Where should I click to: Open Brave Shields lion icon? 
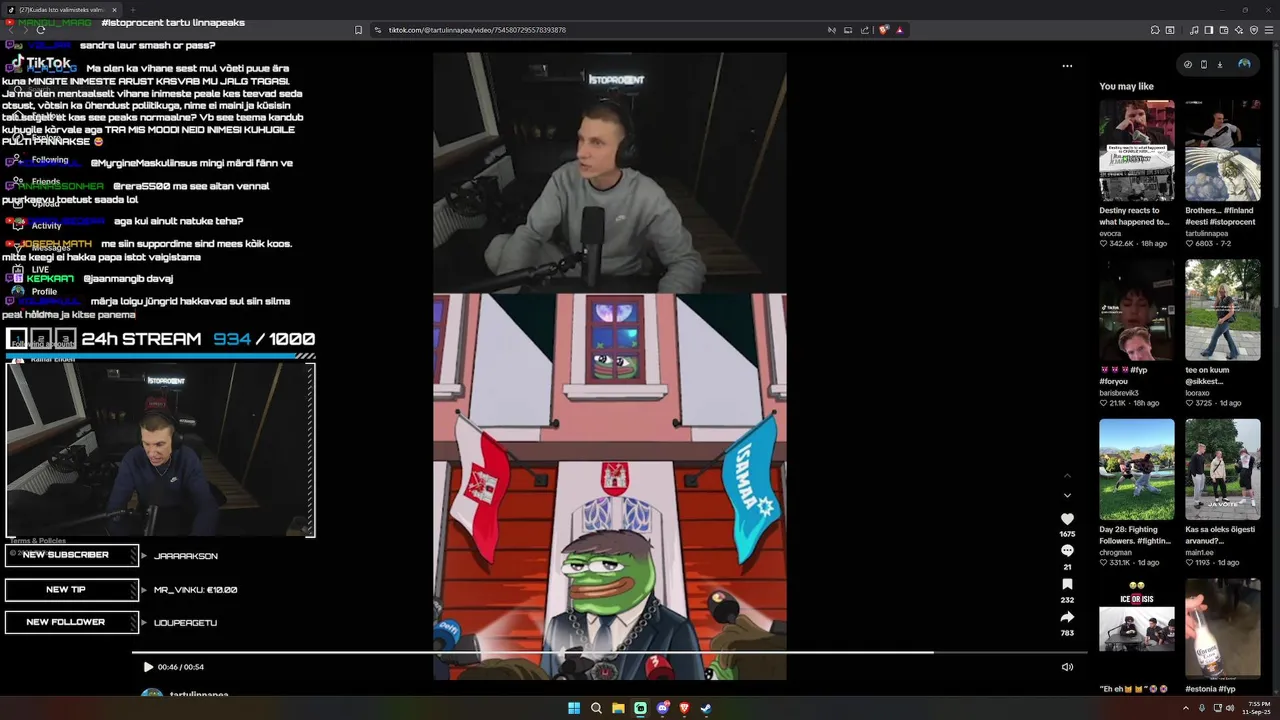click(884, 30)
